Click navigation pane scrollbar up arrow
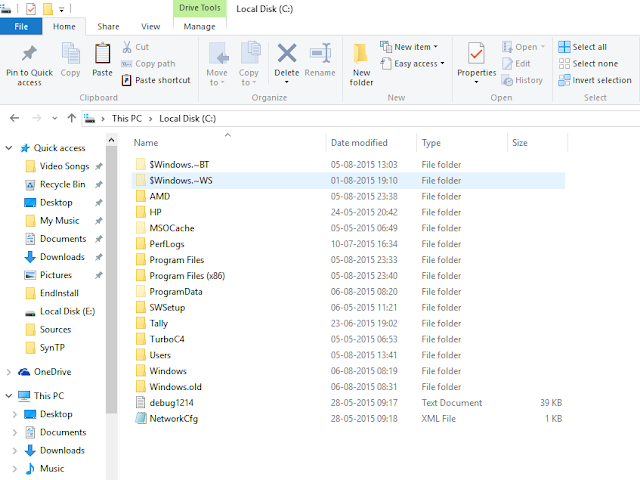 tap(111, 140)
